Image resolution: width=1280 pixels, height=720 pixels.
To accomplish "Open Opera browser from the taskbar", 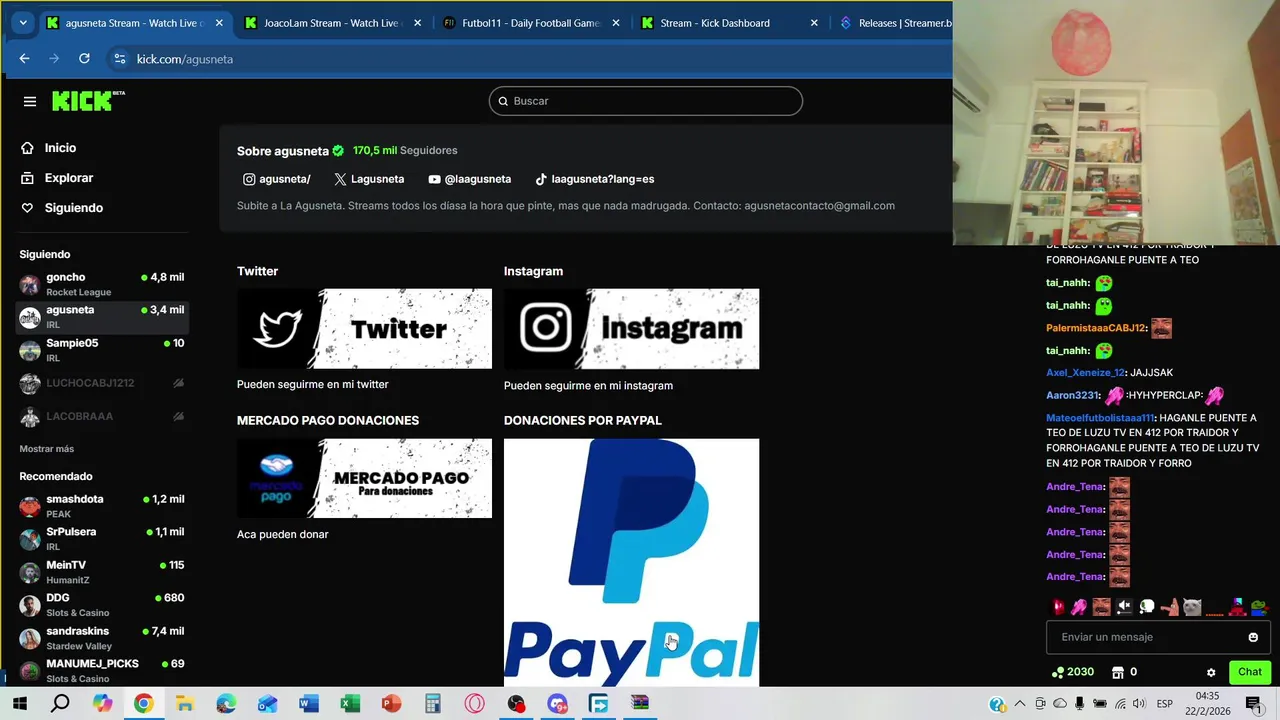I will pyautogui.click(x=474, y=704).
